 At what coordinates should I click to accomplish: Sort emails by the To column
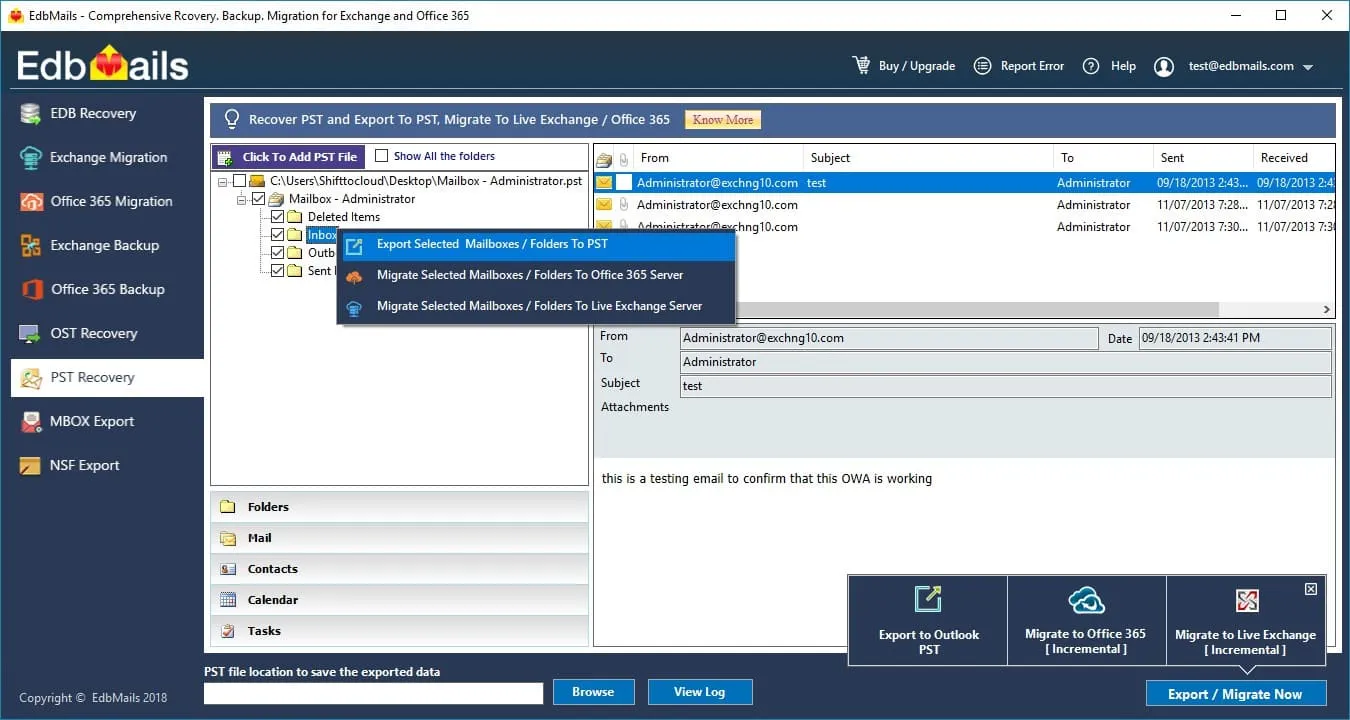click(x=1103, y=158)
